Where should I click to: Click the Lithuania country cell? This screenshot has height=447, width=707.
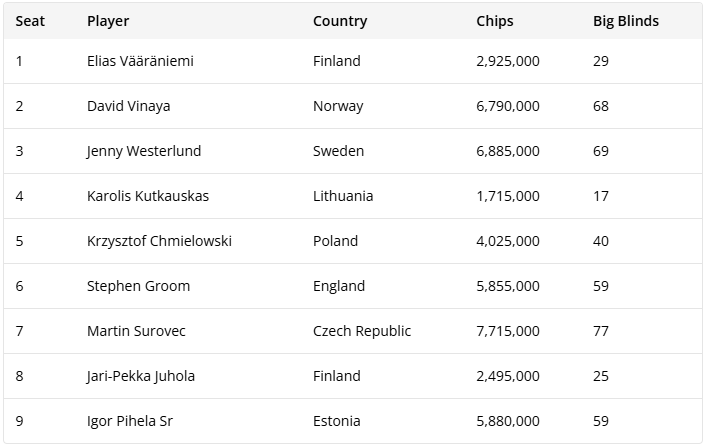tap(343, 196)
